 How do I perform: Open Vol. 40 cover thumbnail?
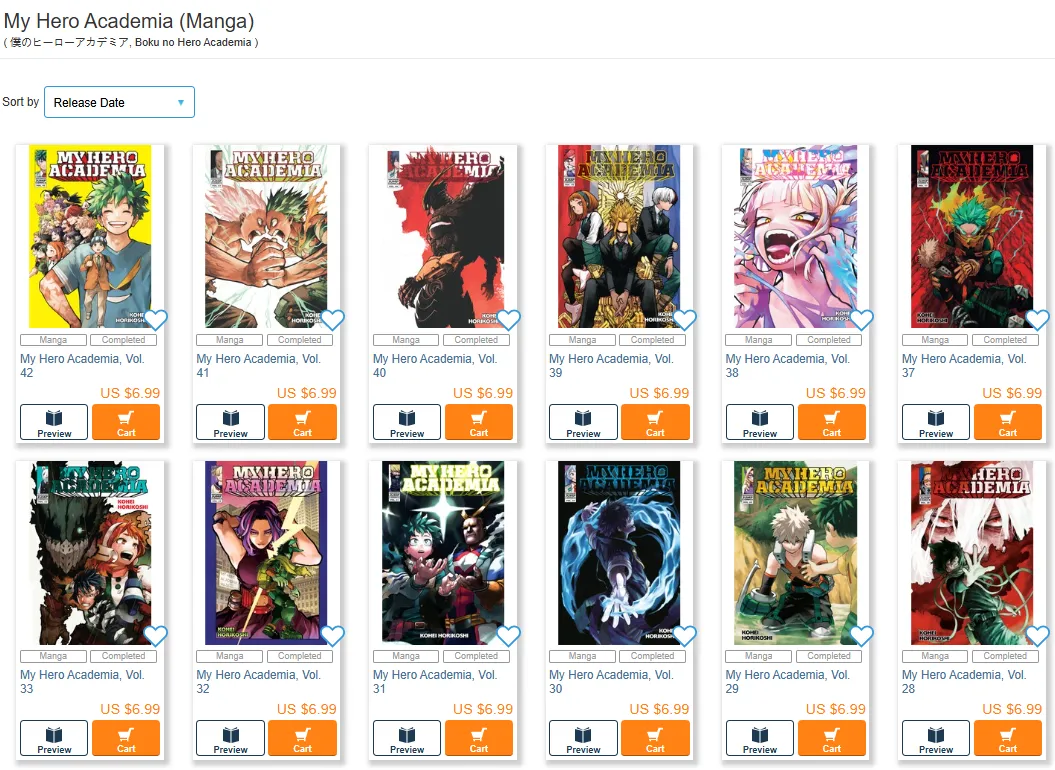pos(443,236)
